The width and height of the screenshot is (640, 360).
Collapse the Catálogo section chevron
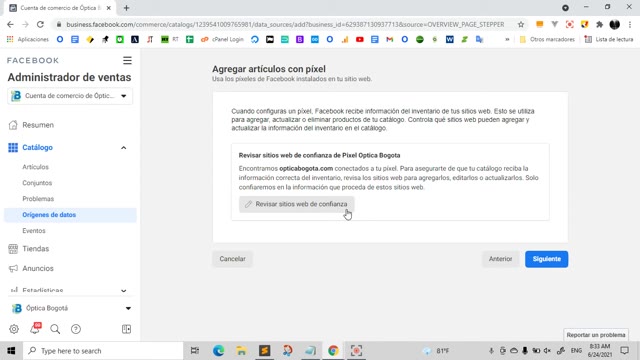[x=124, y=148]
